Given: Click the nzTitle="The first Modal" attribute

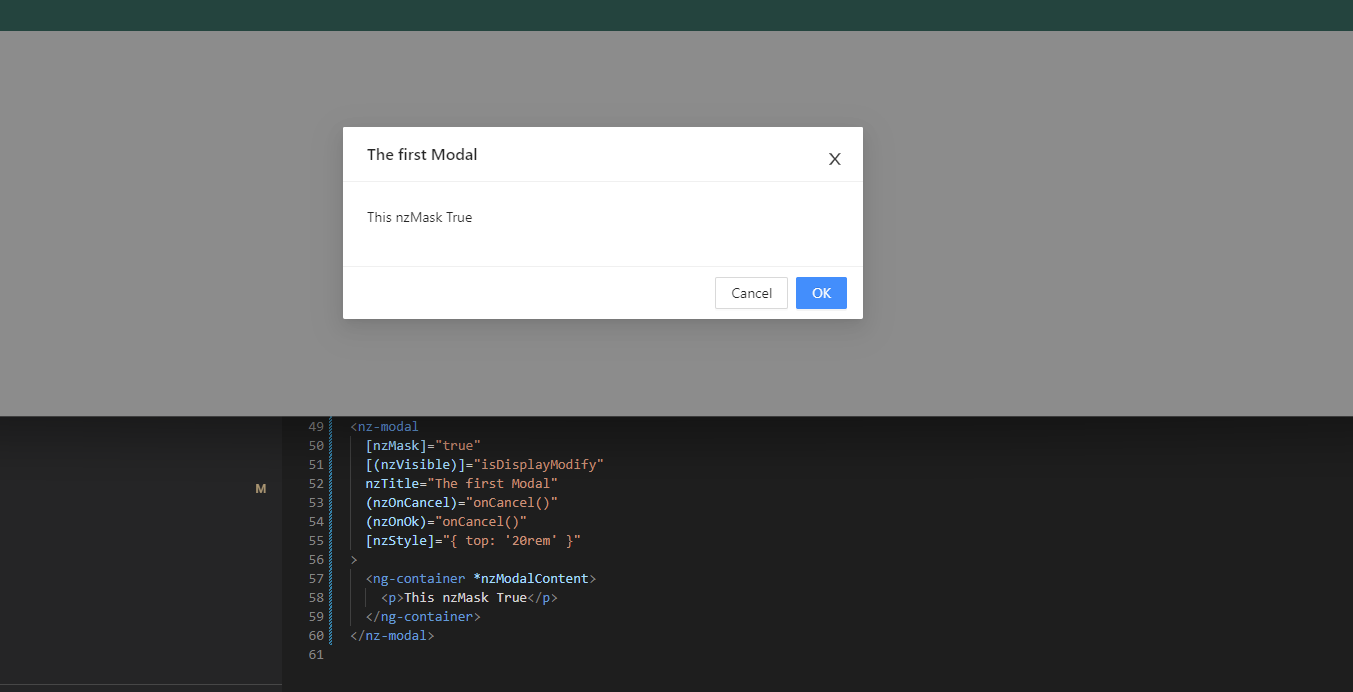Looking at the screenshot, I should point(462,483).
